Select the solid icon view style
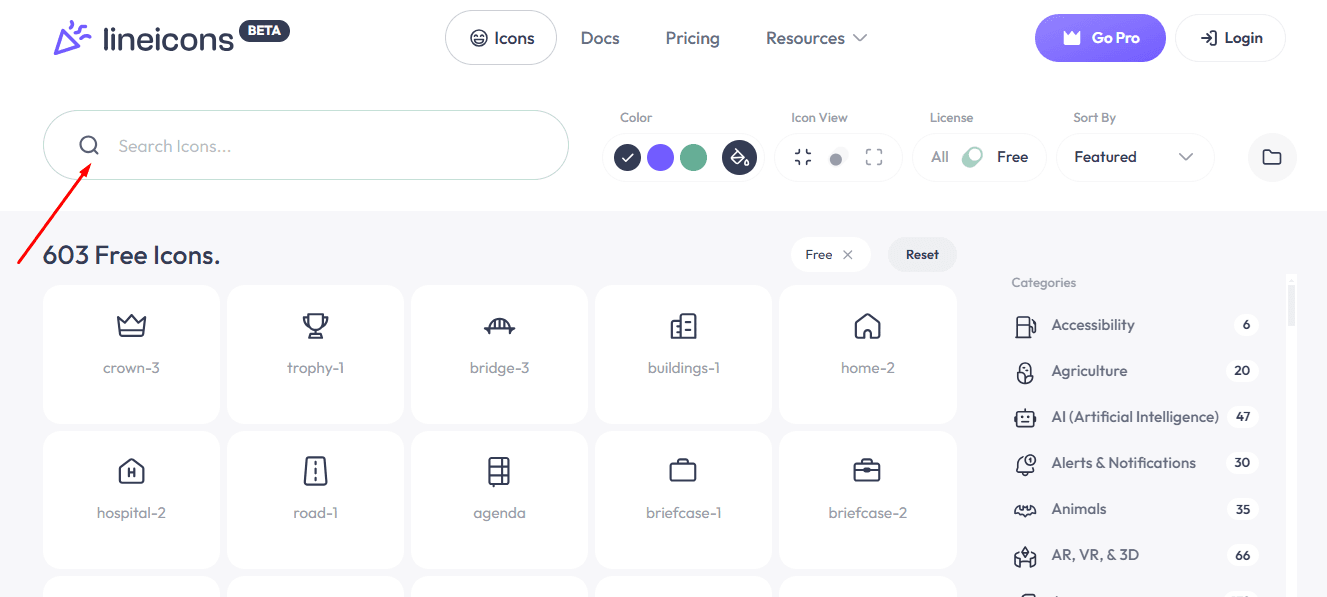The width and height of the screenshot is (1327, 597). 838,157
